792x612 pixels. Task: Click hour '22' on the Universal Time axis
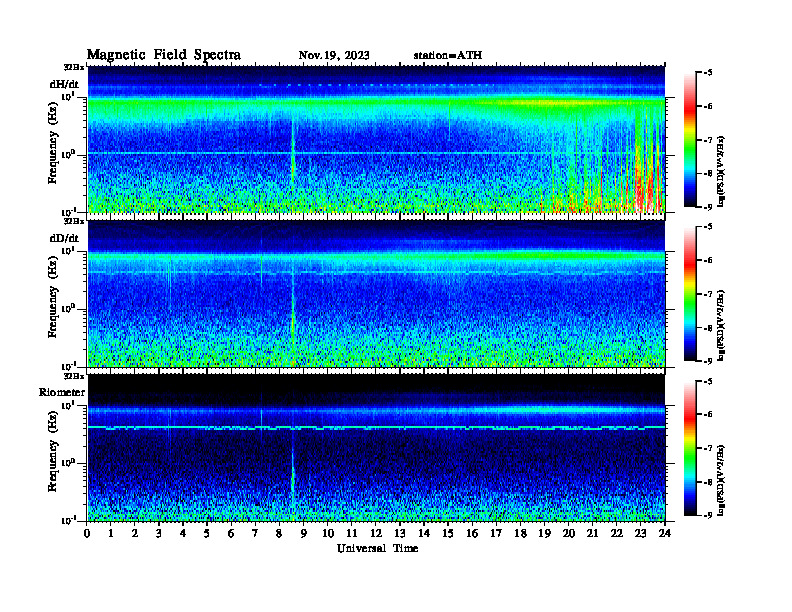tap(617, 533)
